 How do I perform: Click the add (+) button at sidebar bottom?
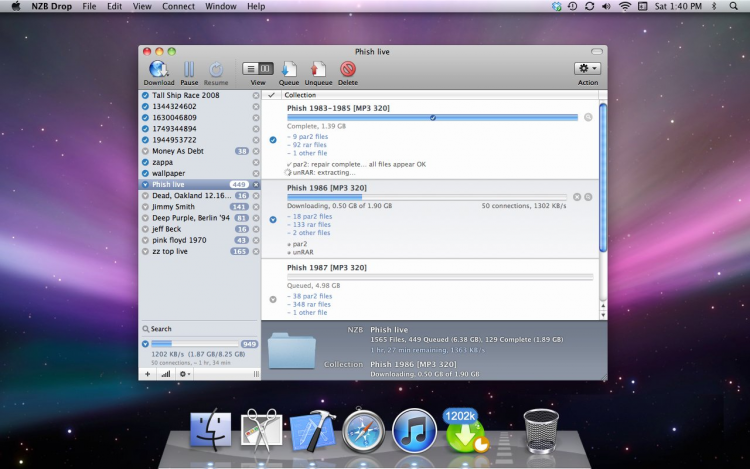tap(148, 373)
